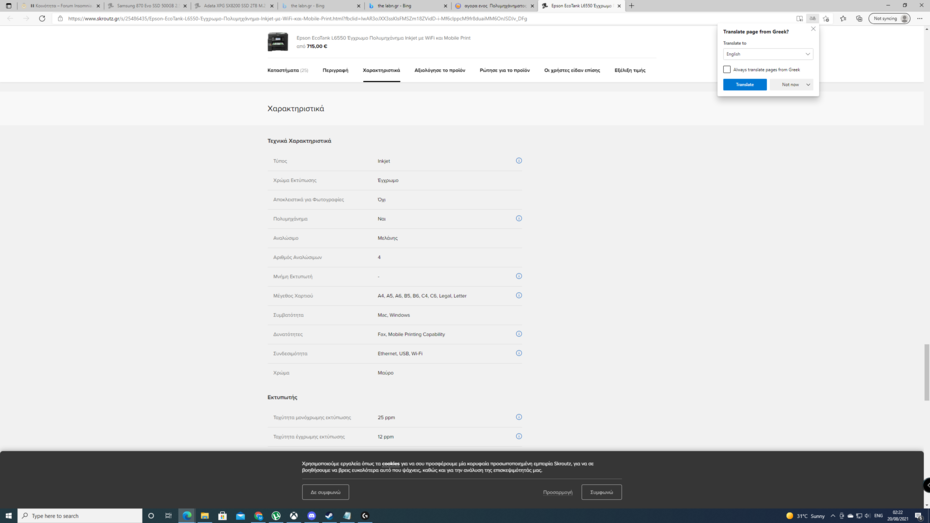Open the Mail app on taskbar
The image size is (930, 523).
click(x=240, y=516)
